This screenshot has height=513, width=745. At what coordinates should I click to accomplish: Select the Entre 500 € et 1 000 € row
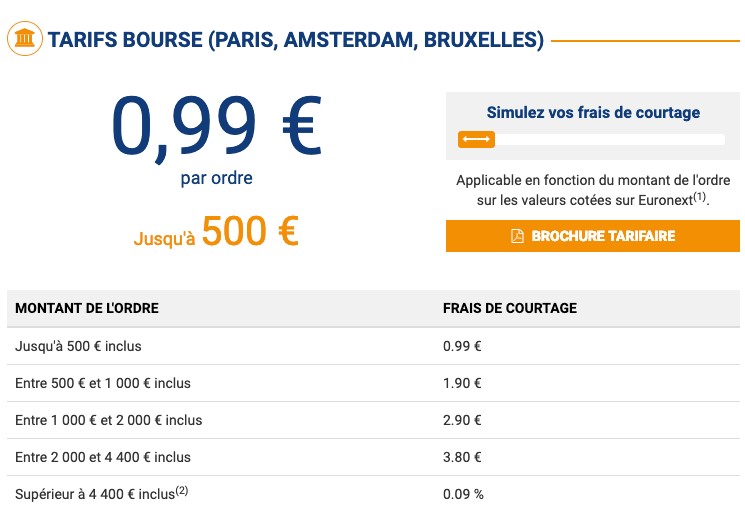pyautogui.click(x=373, y=383)
